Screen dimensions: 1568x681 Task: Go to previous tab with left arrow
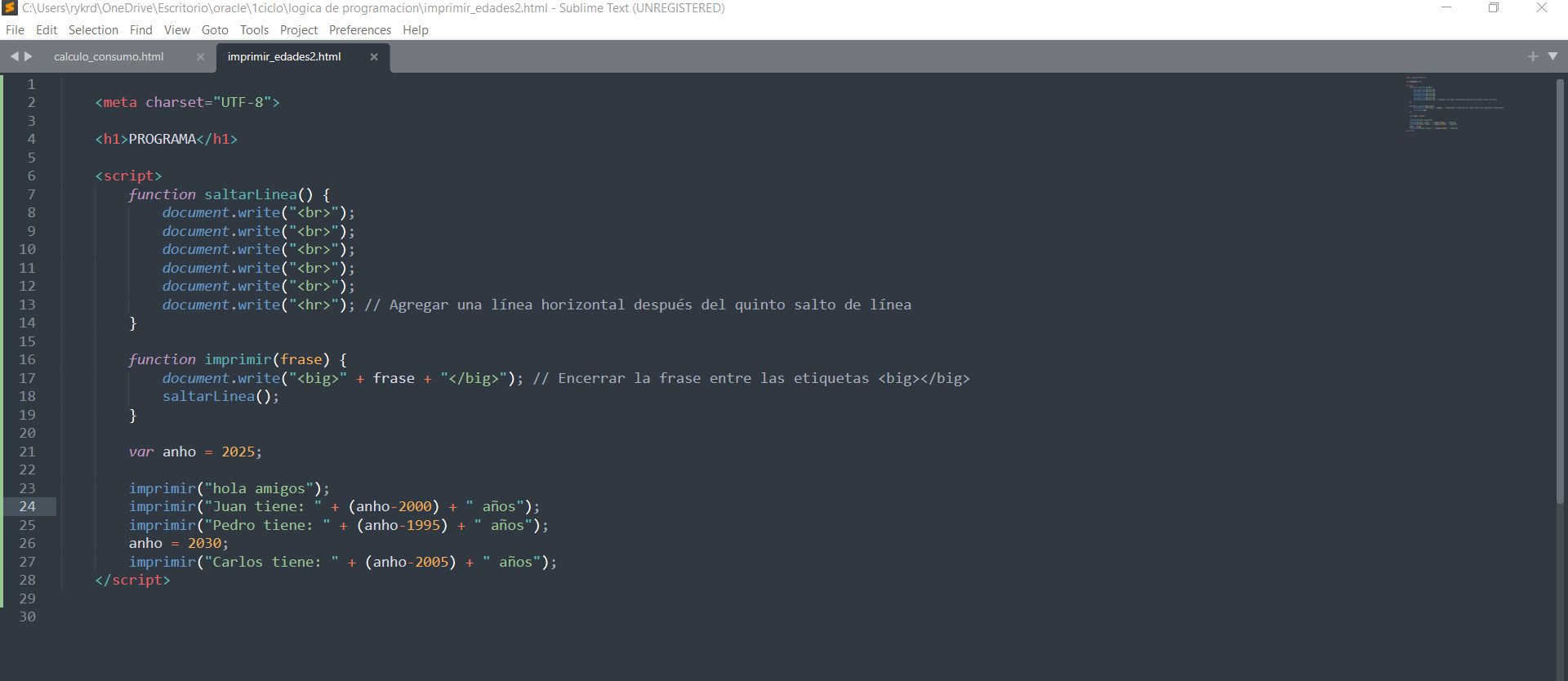point(14,56)
